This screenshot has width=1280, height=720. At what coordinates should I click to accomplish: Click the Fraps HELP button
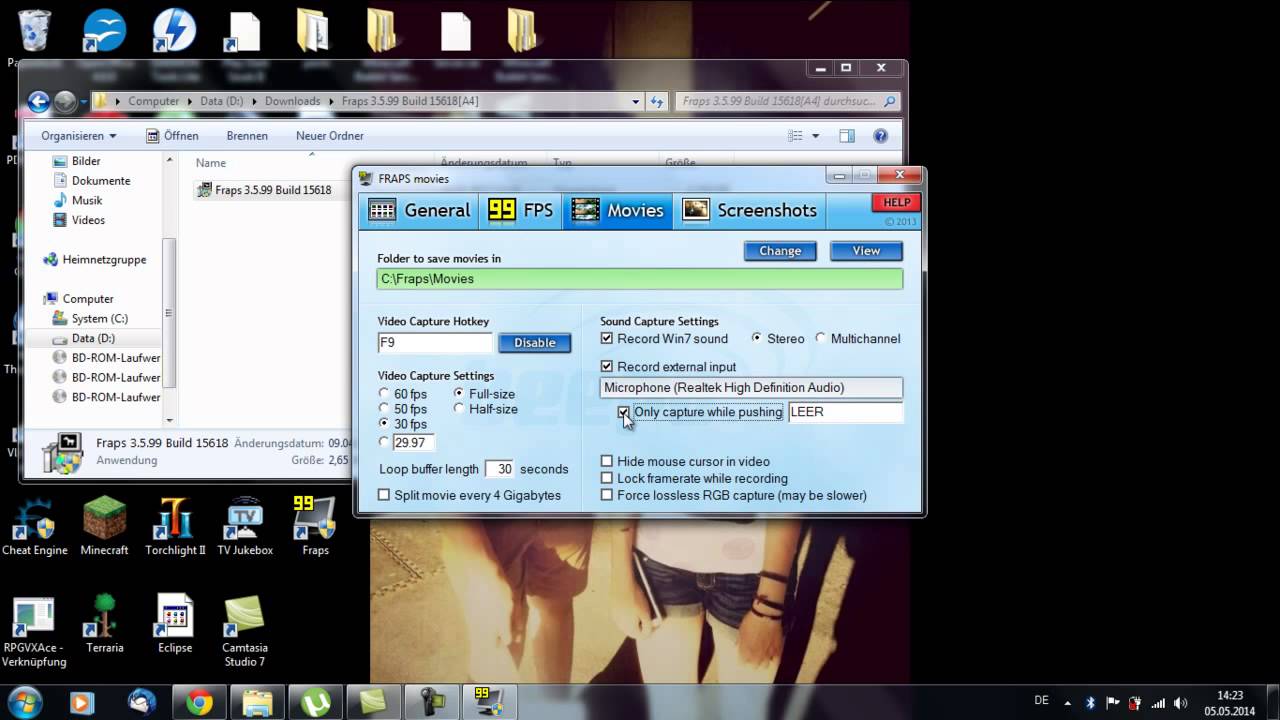click(896, 202)
